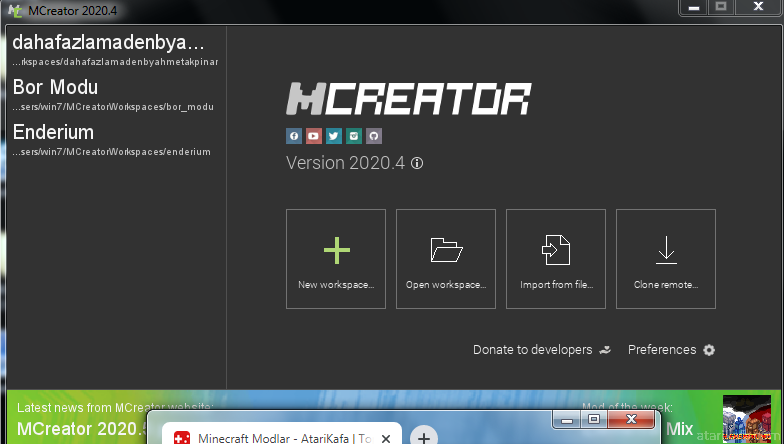Click the large MCreator logo
The height and width of the screenshot is (444, 784).
pos(408,98)
